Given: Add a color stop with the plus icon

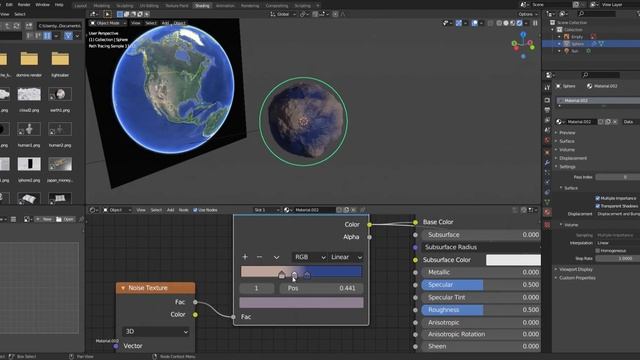Looking at the screenshot, I should click(x=245, y=257).
